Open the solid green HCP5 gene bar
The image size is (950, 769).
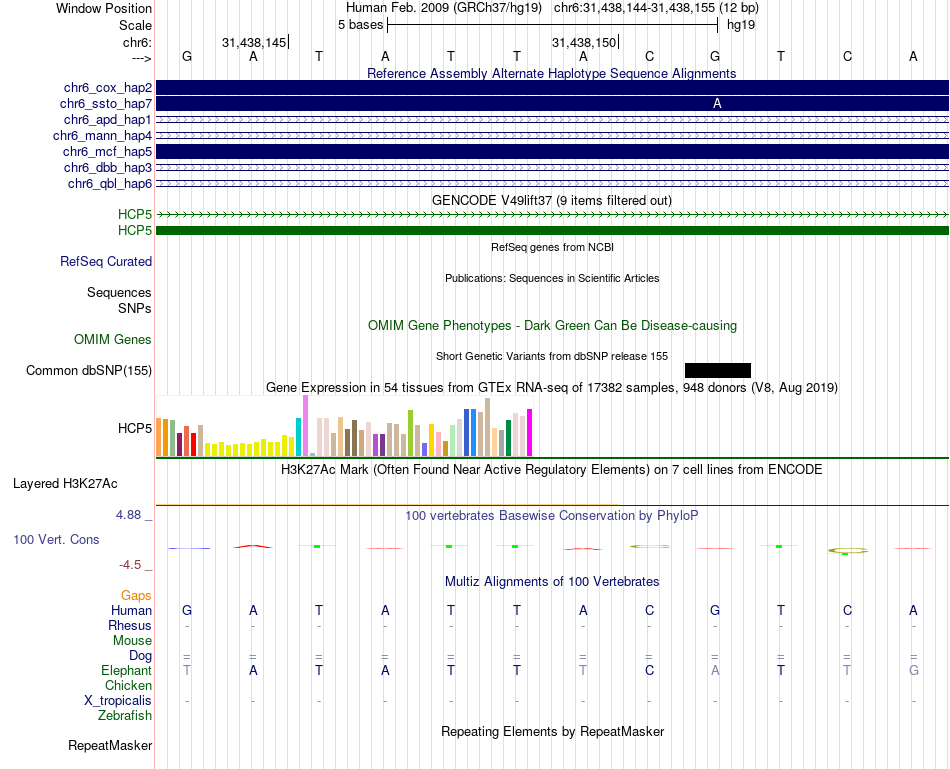[x=553, y=230]
